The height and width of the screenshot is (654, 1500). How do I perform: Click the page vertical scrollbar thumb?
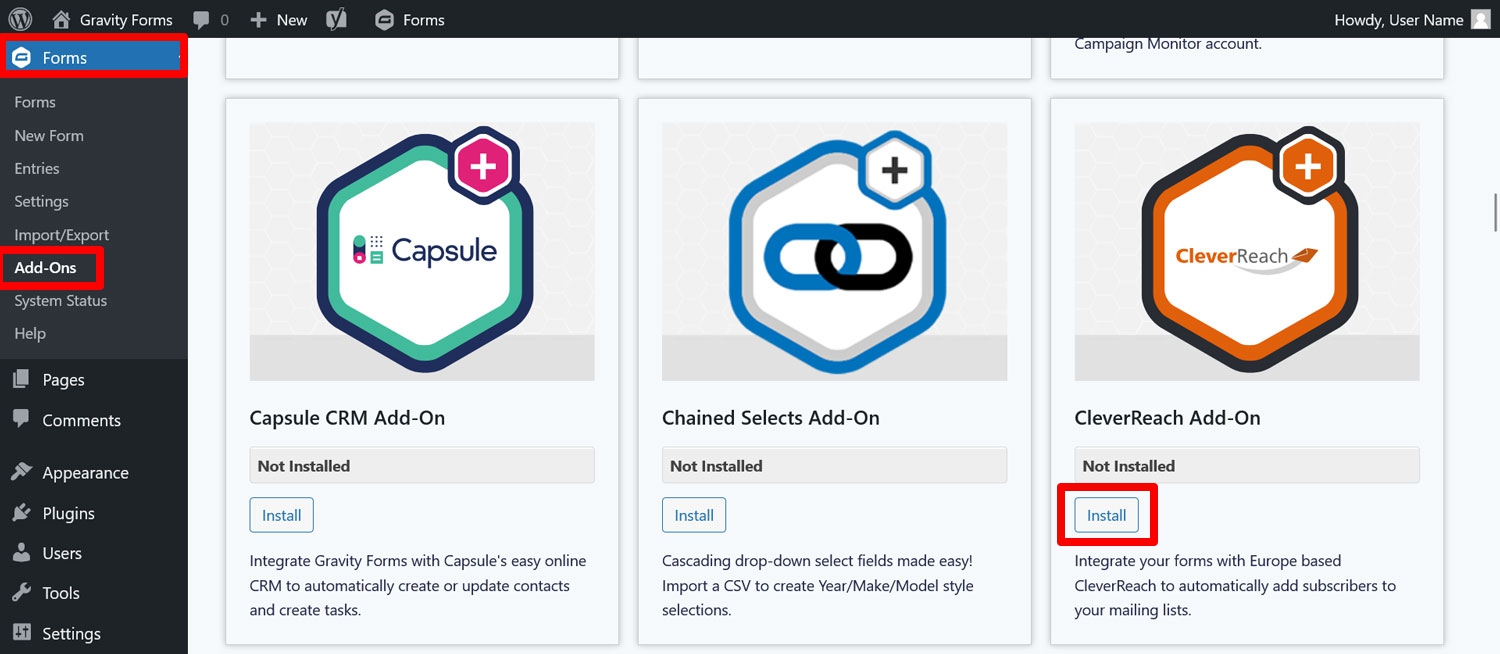(1496, 214)
